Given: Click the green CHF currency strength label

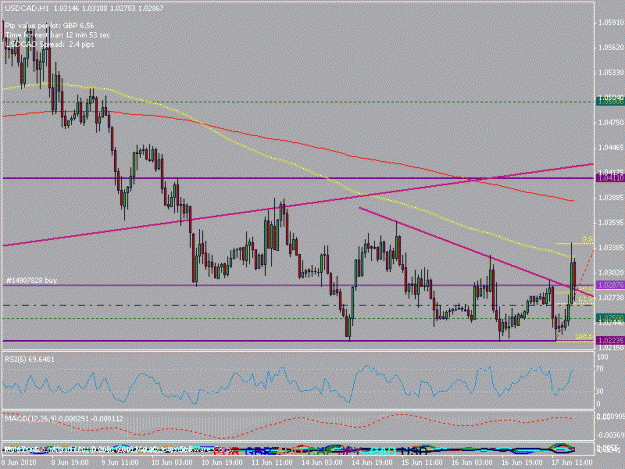Looking at the screenshot, I should (x=320, y=451).
